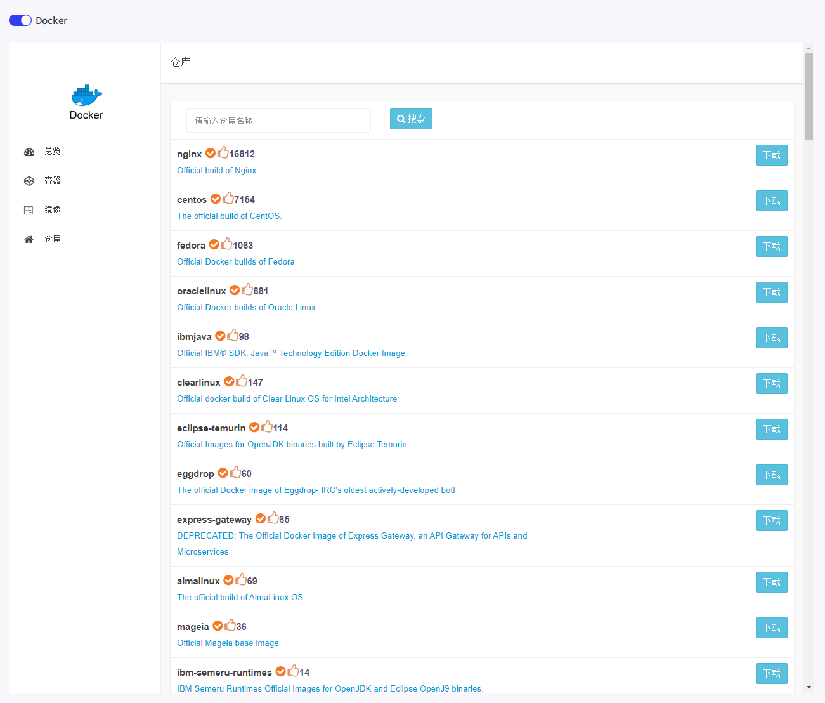Select the 'ibmjava' repository name
Viewport: 825px width, 703px height.
click(x=194, y=337)
